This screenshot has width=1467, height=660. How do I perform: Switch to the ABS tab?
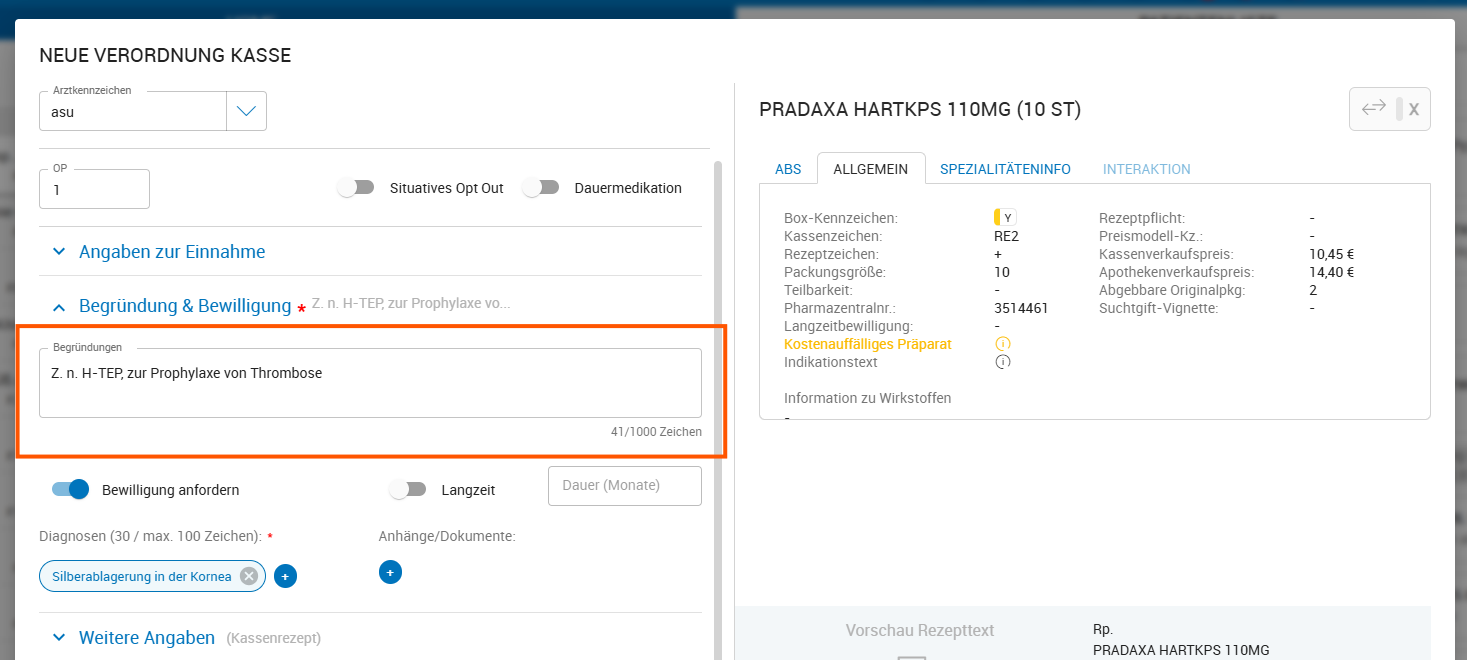tap(788, 169)
